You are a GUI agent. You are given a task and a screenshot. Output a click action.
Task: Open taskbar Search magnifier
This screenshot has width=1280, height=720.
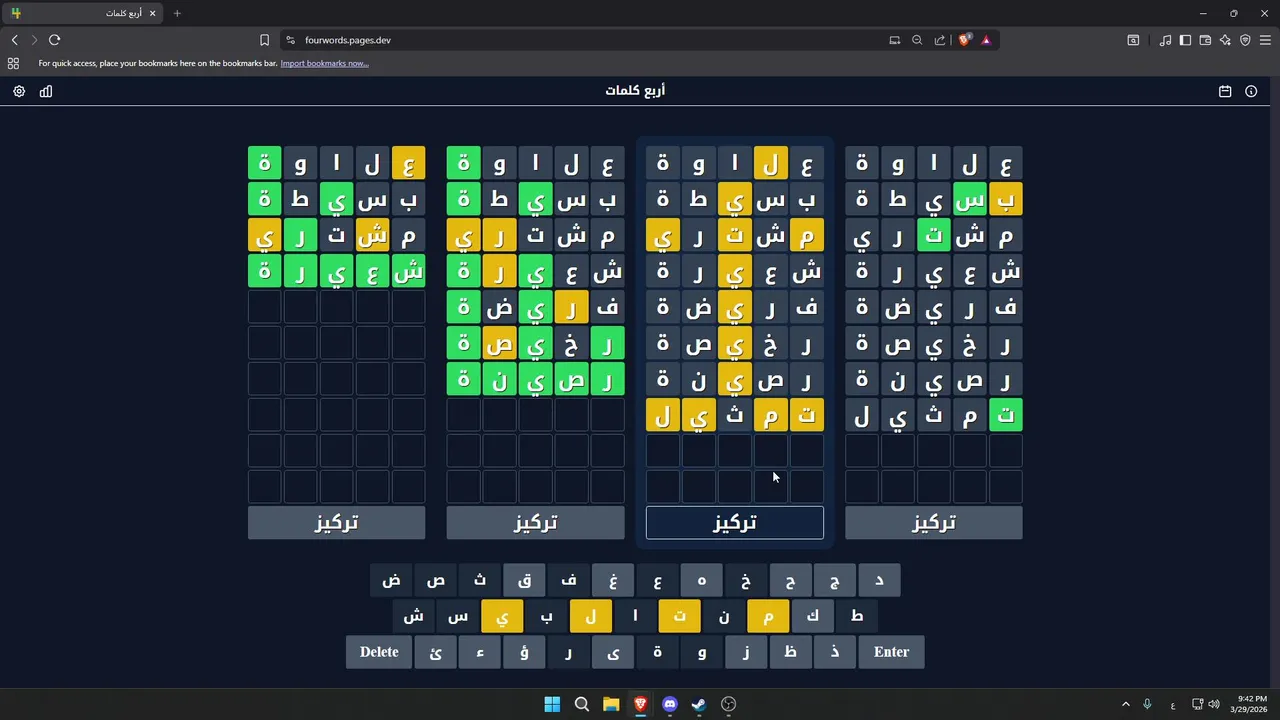[581, 704]
